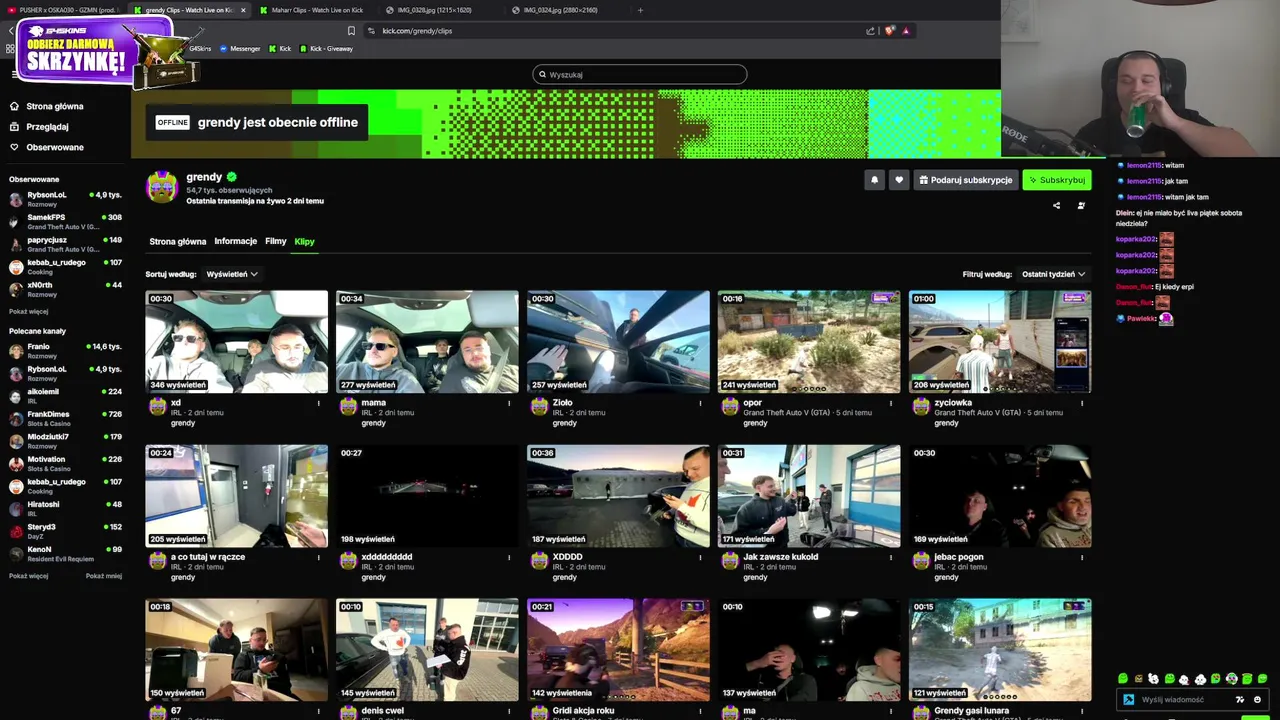Open options menu for clip opor
This screenshot has width=1280, height=720.
click(x=891, y=403)
